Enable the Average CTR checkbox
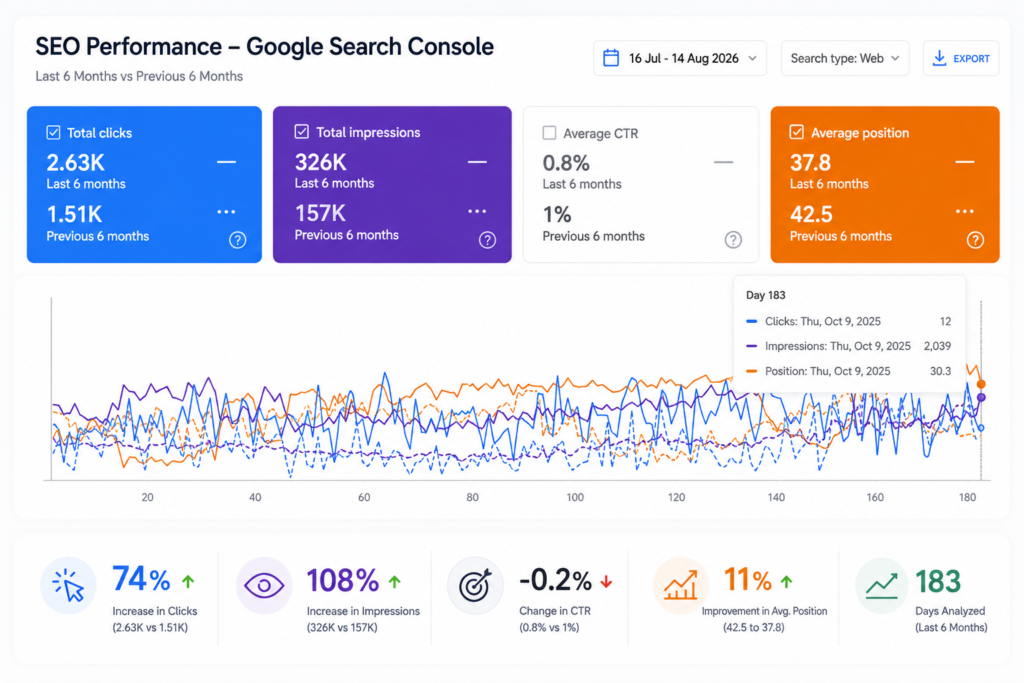Viewport: 1024px width, 683px height. point(550,133)
